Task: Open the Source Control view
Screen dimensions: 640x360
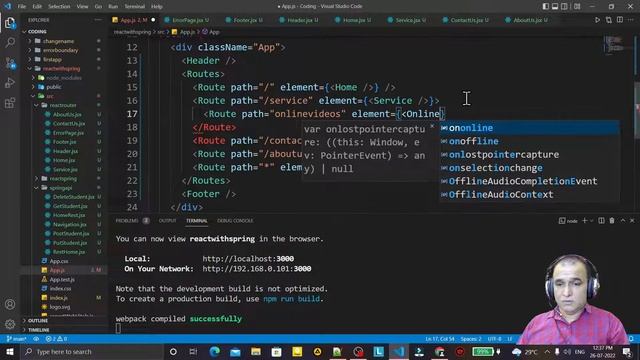Action: (x=10, y=62)
